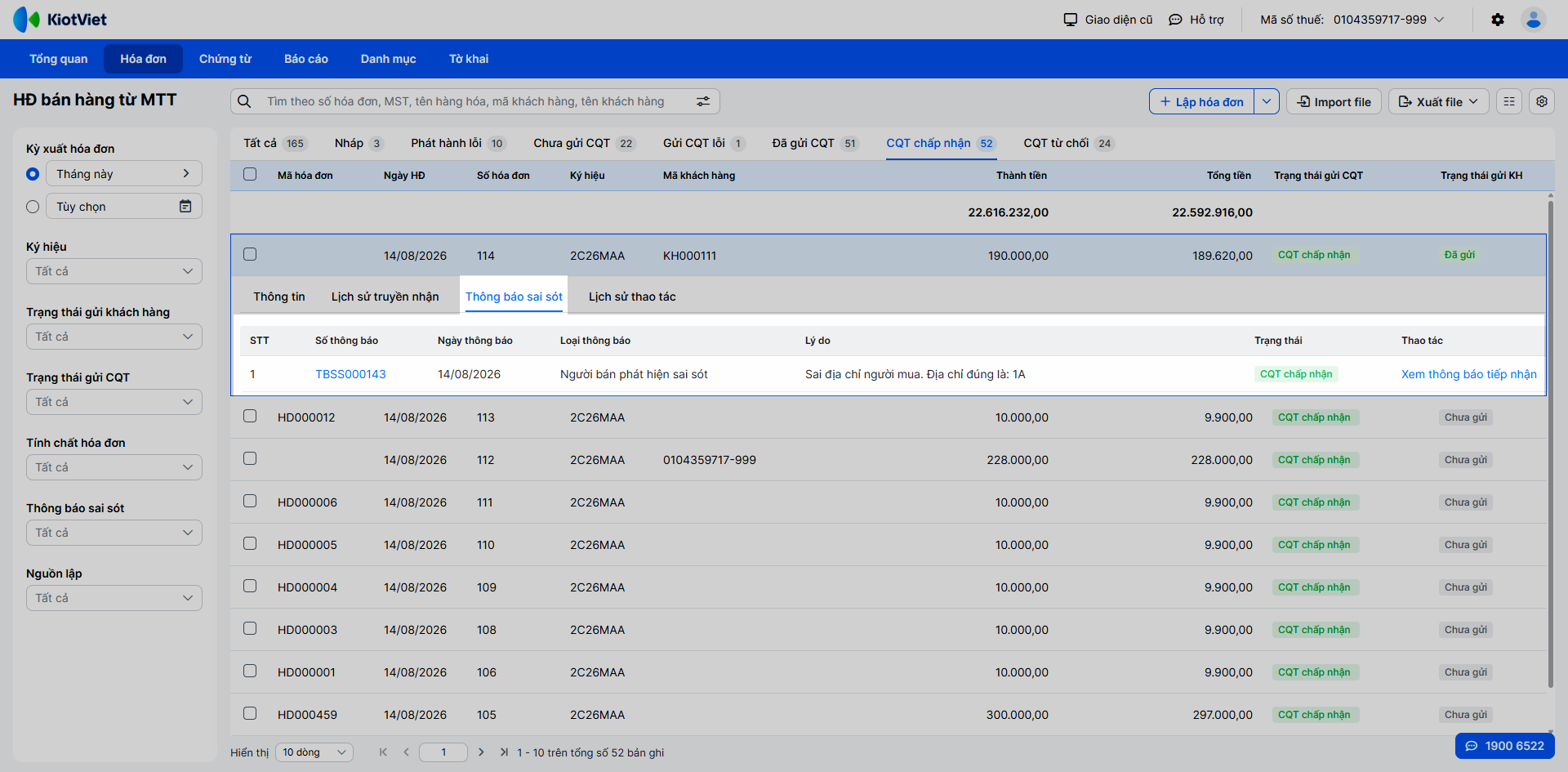Check the HD000003 row checkbox
Viewport: 1568px width, 772px height.
tap(250, 628)
